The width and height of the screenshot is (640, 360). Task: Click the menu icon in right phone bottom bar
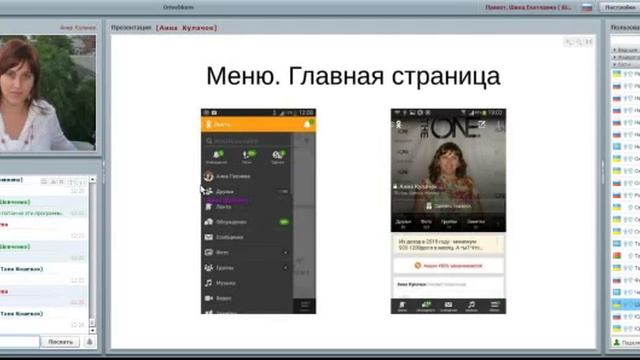[x=494, y=306]
